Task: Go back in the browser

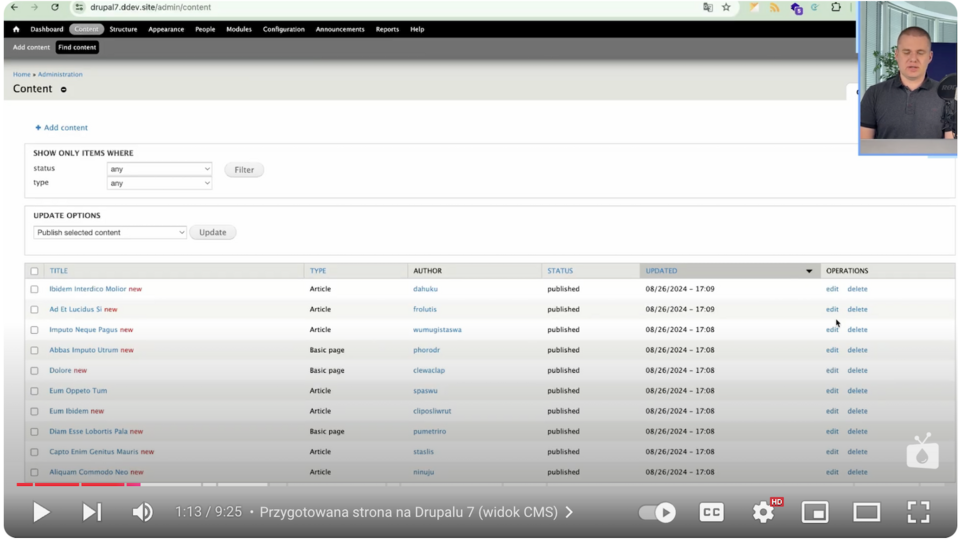Action: [14, 7]
